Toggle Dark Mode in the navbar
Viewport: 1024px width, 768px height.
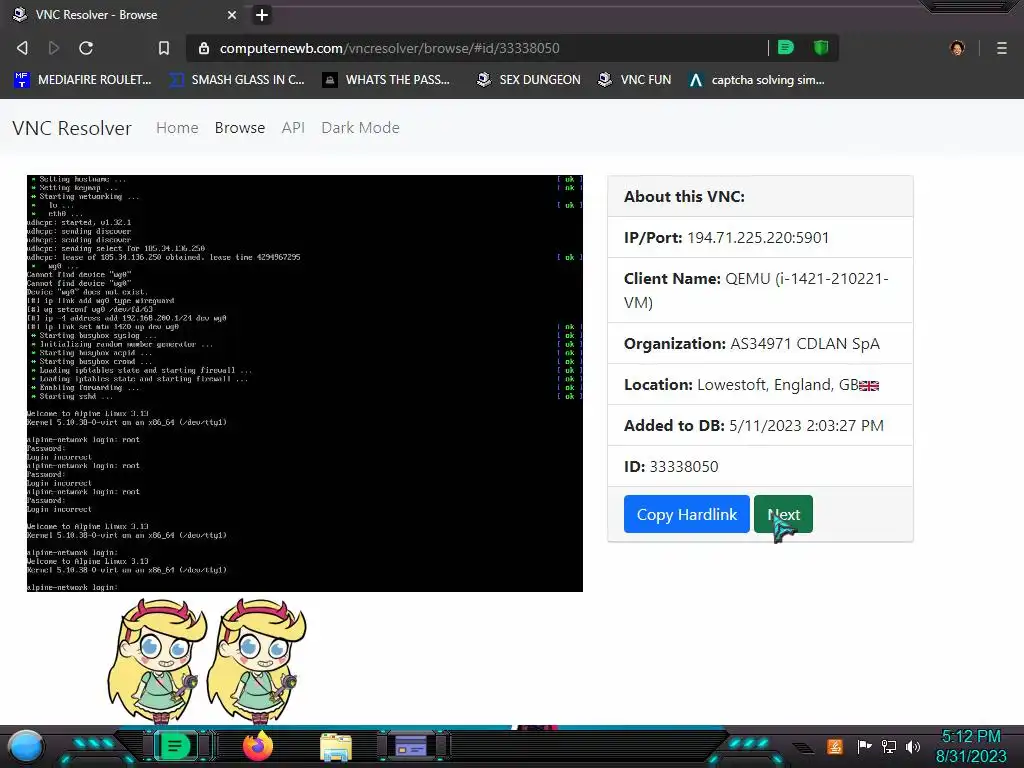(360, 128)
